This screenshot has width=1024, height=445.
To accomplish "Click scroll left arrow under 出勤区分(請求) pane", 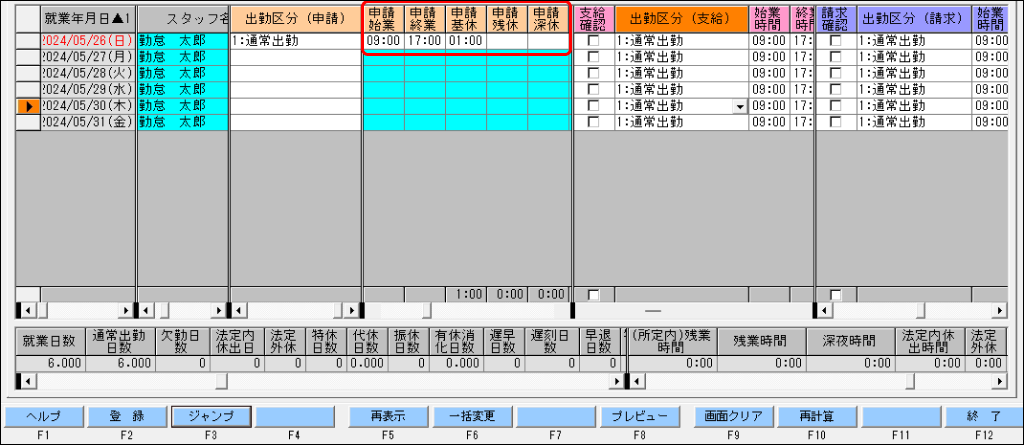I will point(826,310).
